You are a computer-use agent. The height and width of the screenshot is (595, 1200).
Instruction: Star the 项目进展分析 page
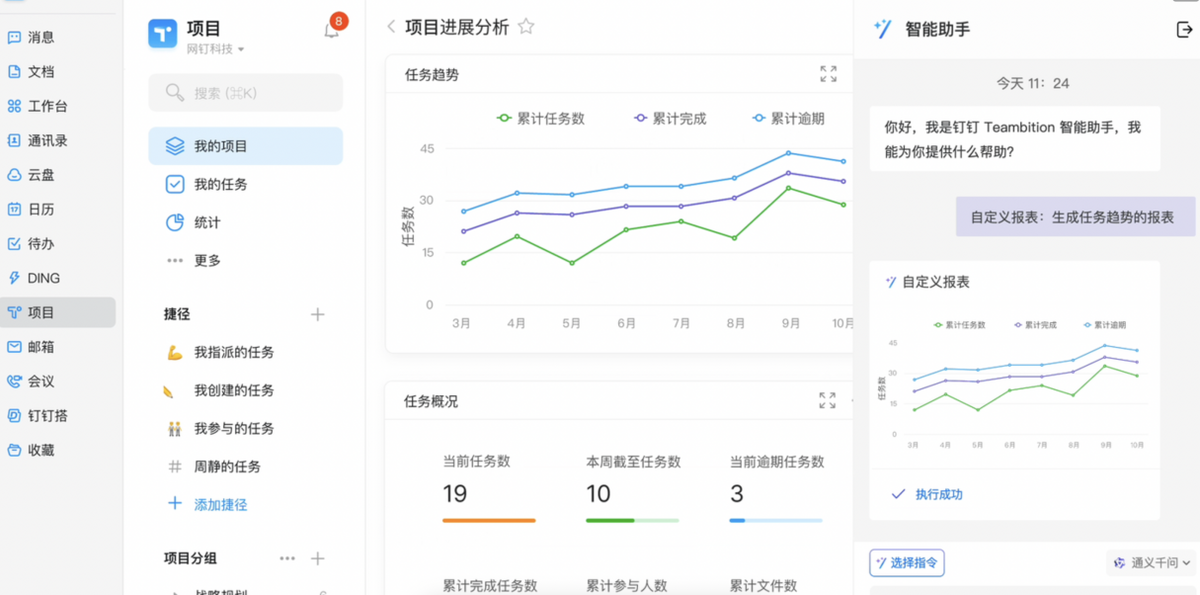[526, 27]
